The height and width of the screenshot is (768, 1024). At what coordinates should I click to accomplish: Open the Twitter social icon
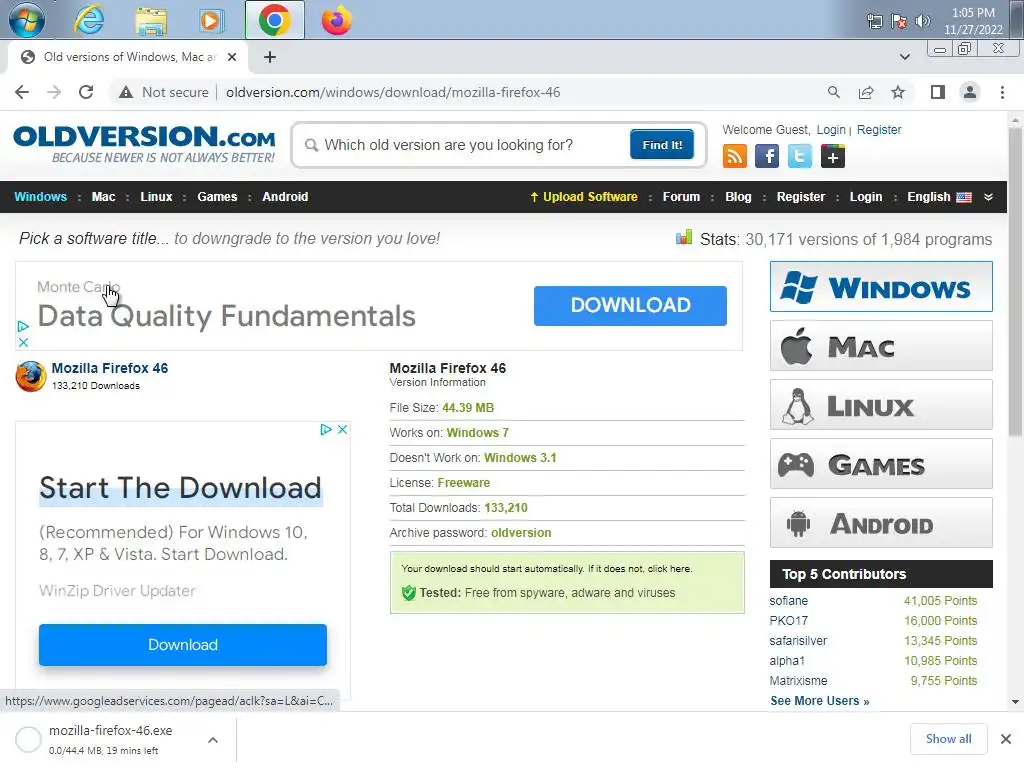point(799,157)
